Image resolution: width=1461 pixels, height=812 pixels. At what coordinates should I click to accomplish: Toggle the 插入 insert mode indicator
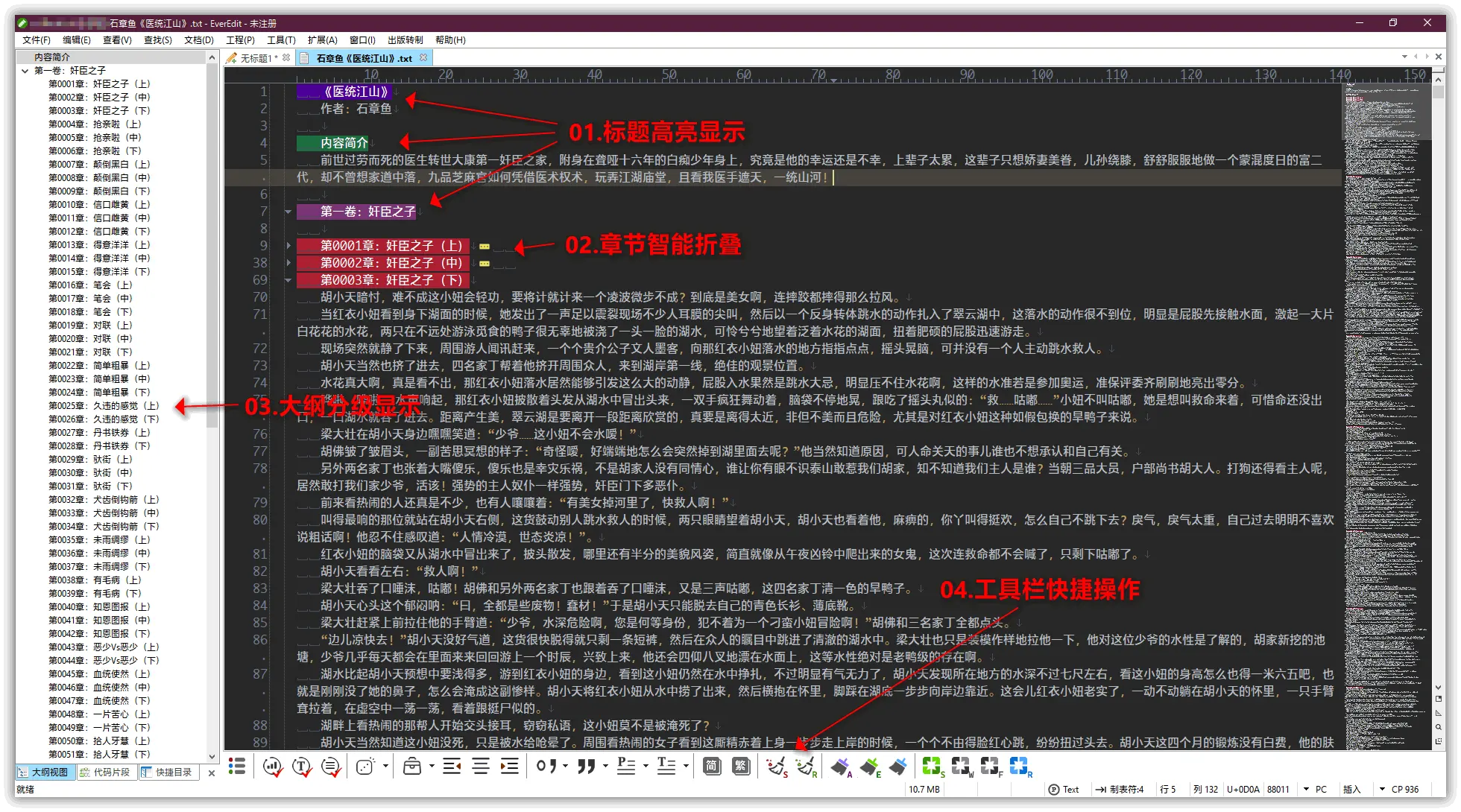(1351, 790)
